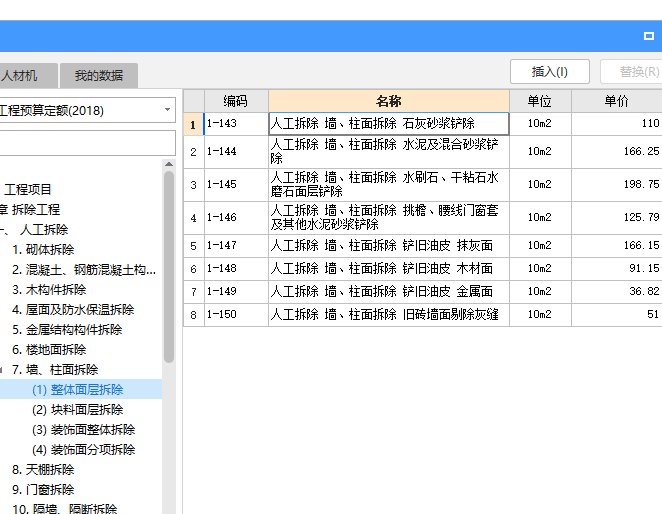662x514 pixels.
Task: Click code cell 1-147
Action: (236, 245)
